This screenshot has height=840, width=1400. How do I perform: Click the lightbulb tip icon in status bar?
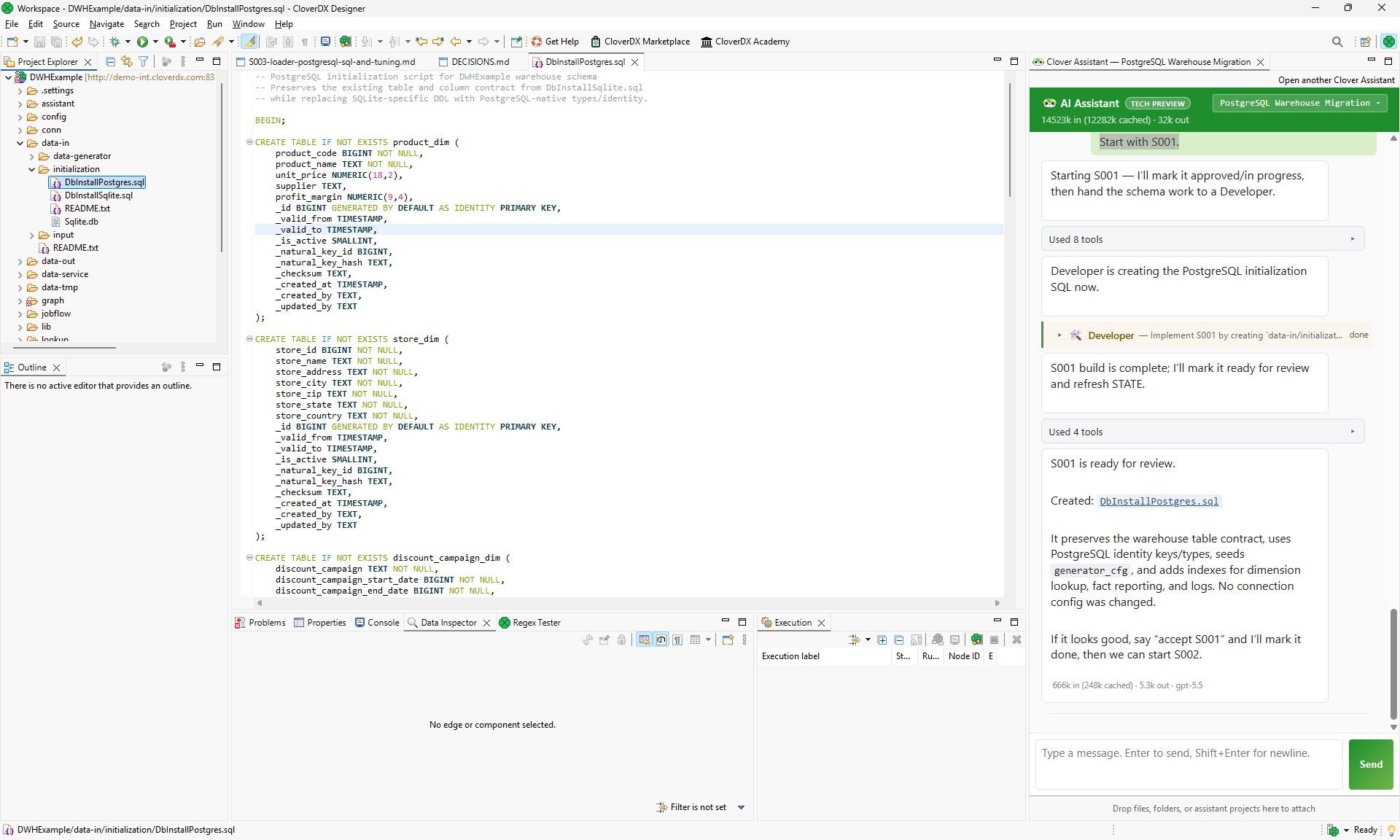1391,830
